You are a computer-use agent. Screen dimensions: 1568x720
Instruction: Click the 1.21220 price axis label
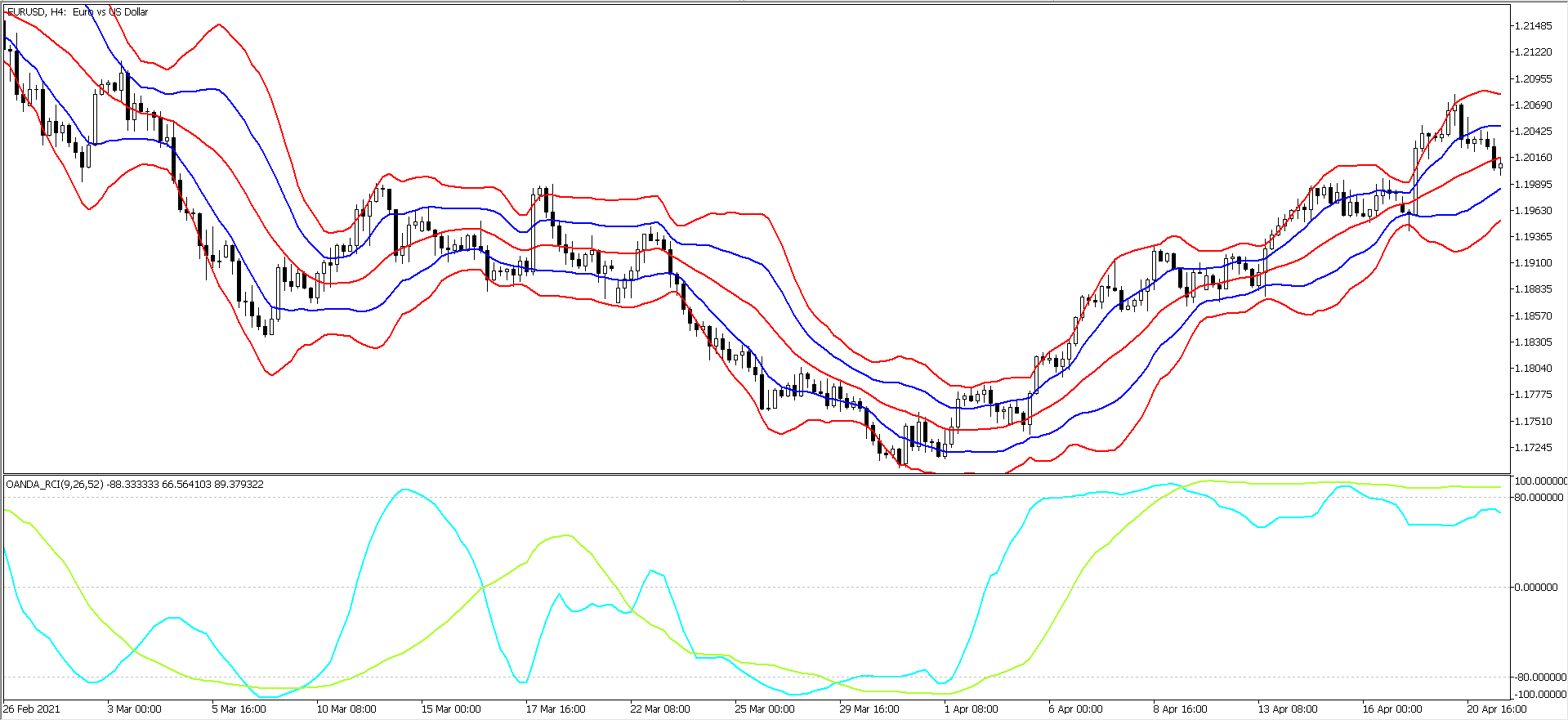tap(1533, 52)
